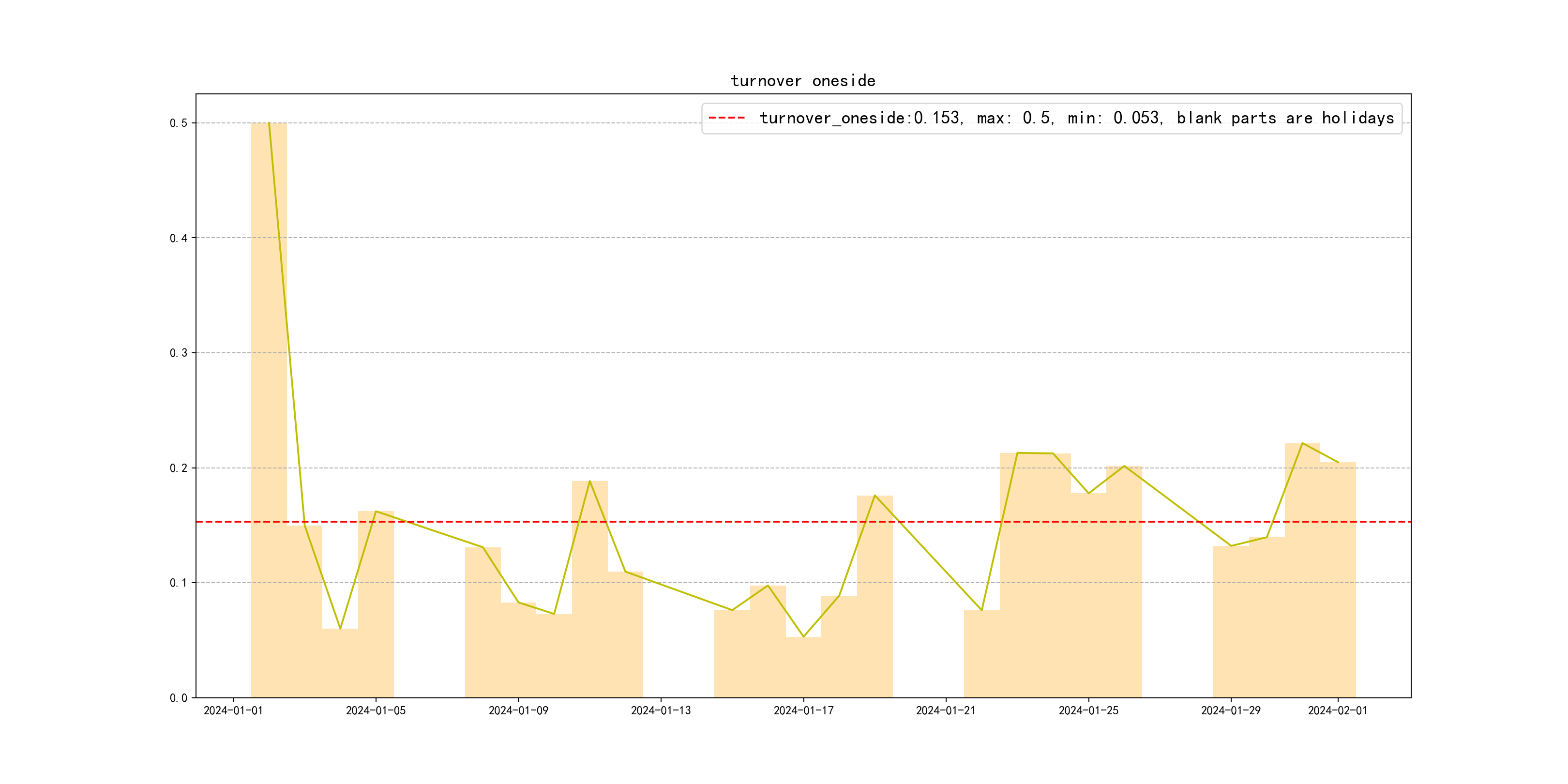
Task: Click the 2024-02-01 x-axis date label
Action: [1337, 710]
